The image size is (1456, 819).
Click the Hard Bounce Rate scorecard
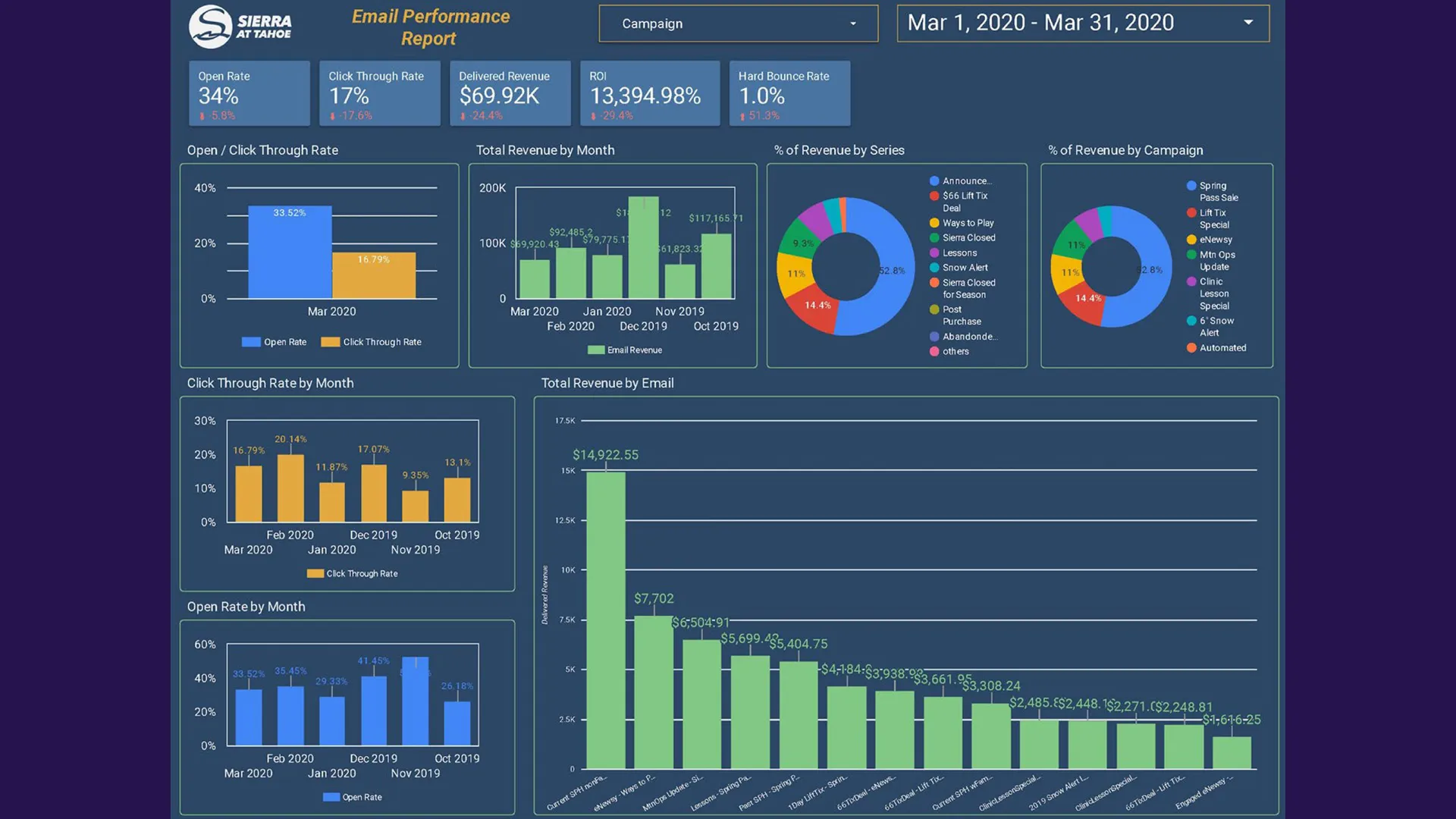(x=789, y=93)
